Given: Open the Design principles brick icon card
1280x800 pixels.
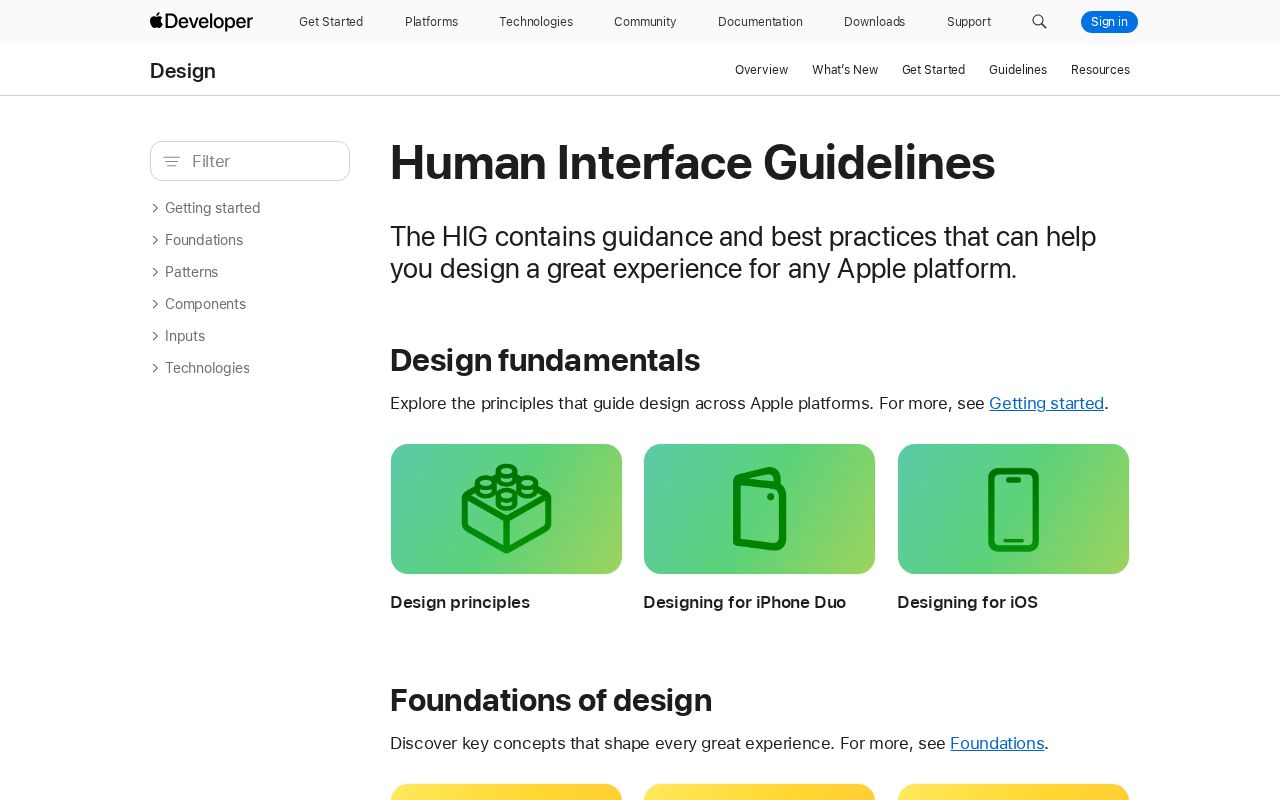Looking at the screenshot, I should (506, 509).
